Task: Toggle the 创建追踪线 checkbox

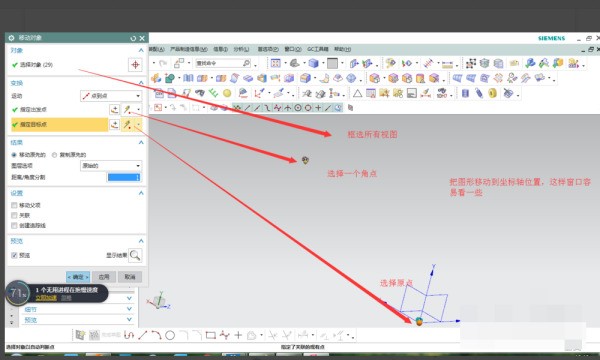Action: click(x=14, y=225)
